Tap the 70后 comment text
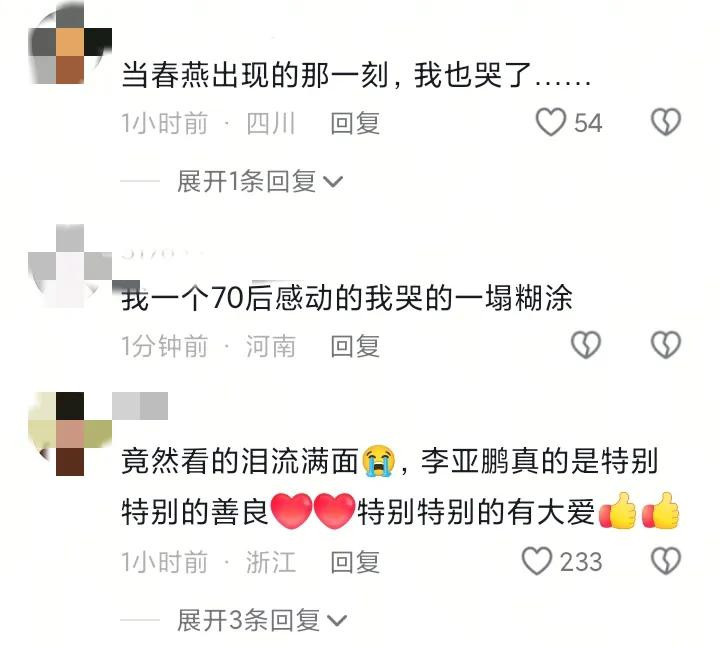Viewport: 720px width, 647px height. click(347, 298)
